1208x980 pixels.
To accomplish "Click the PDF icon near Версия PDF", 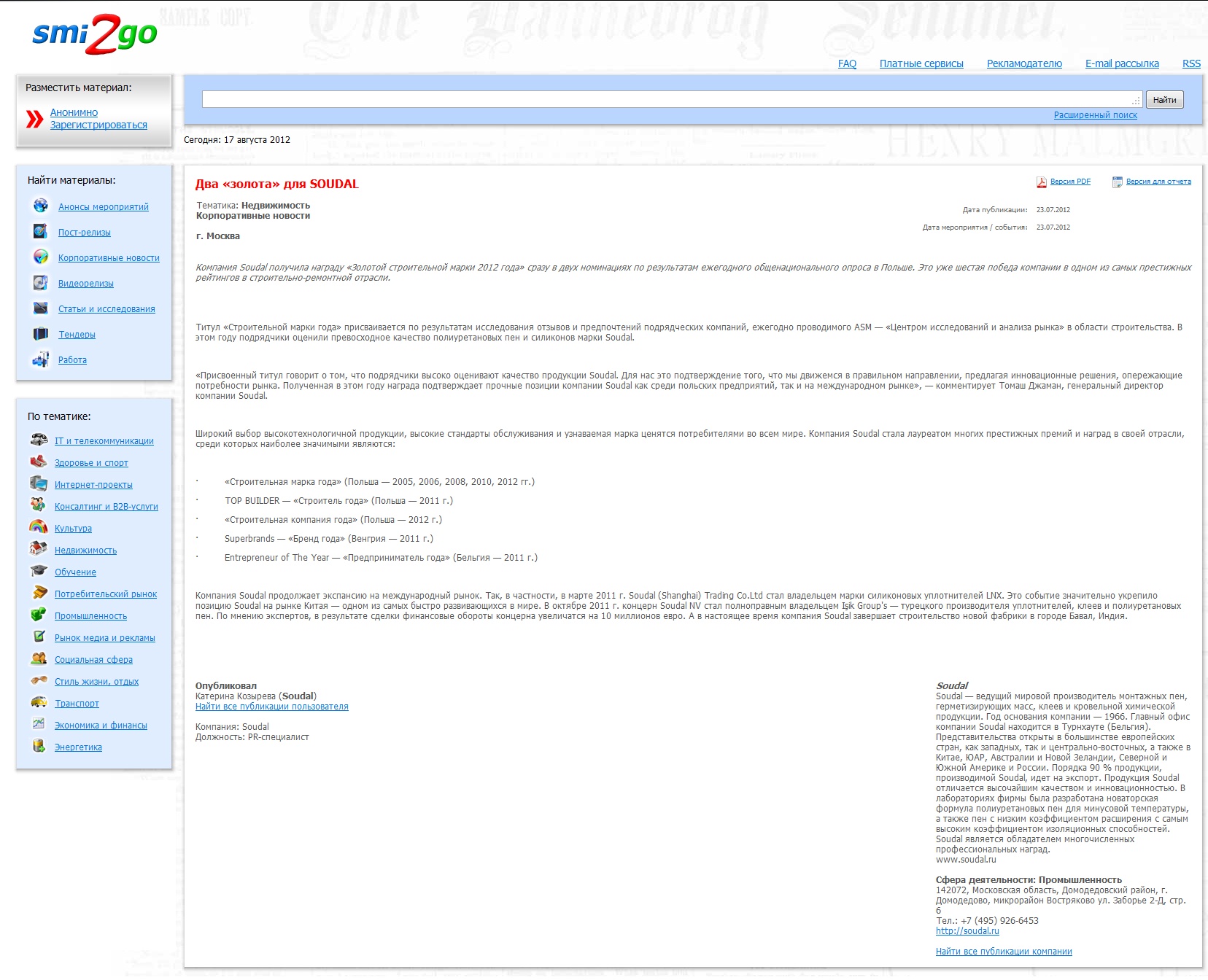I will (x=1042, y=182).
